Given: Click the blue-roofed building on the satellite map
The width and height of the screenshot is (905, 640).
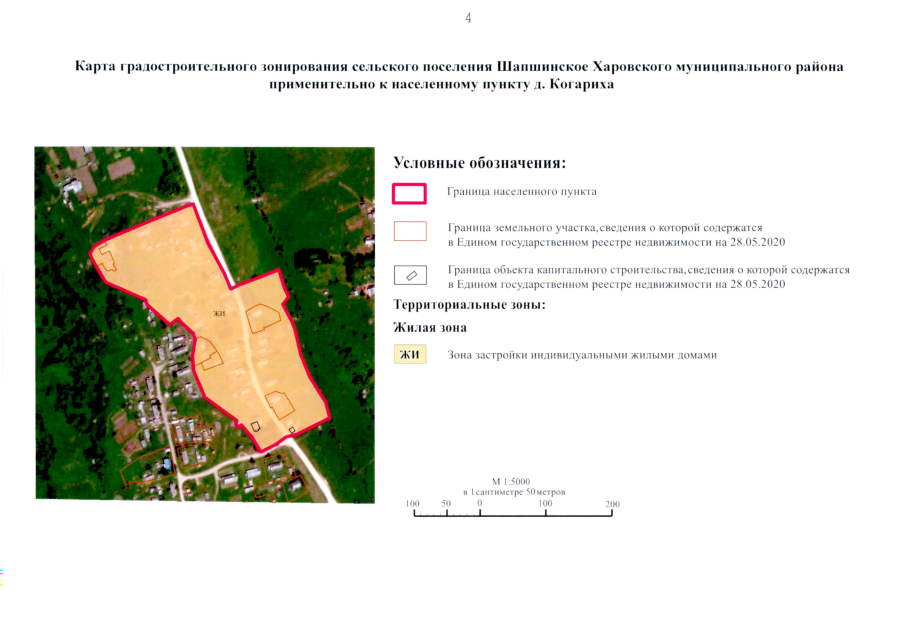Looking at the screenshot, I should coord(166,462).
